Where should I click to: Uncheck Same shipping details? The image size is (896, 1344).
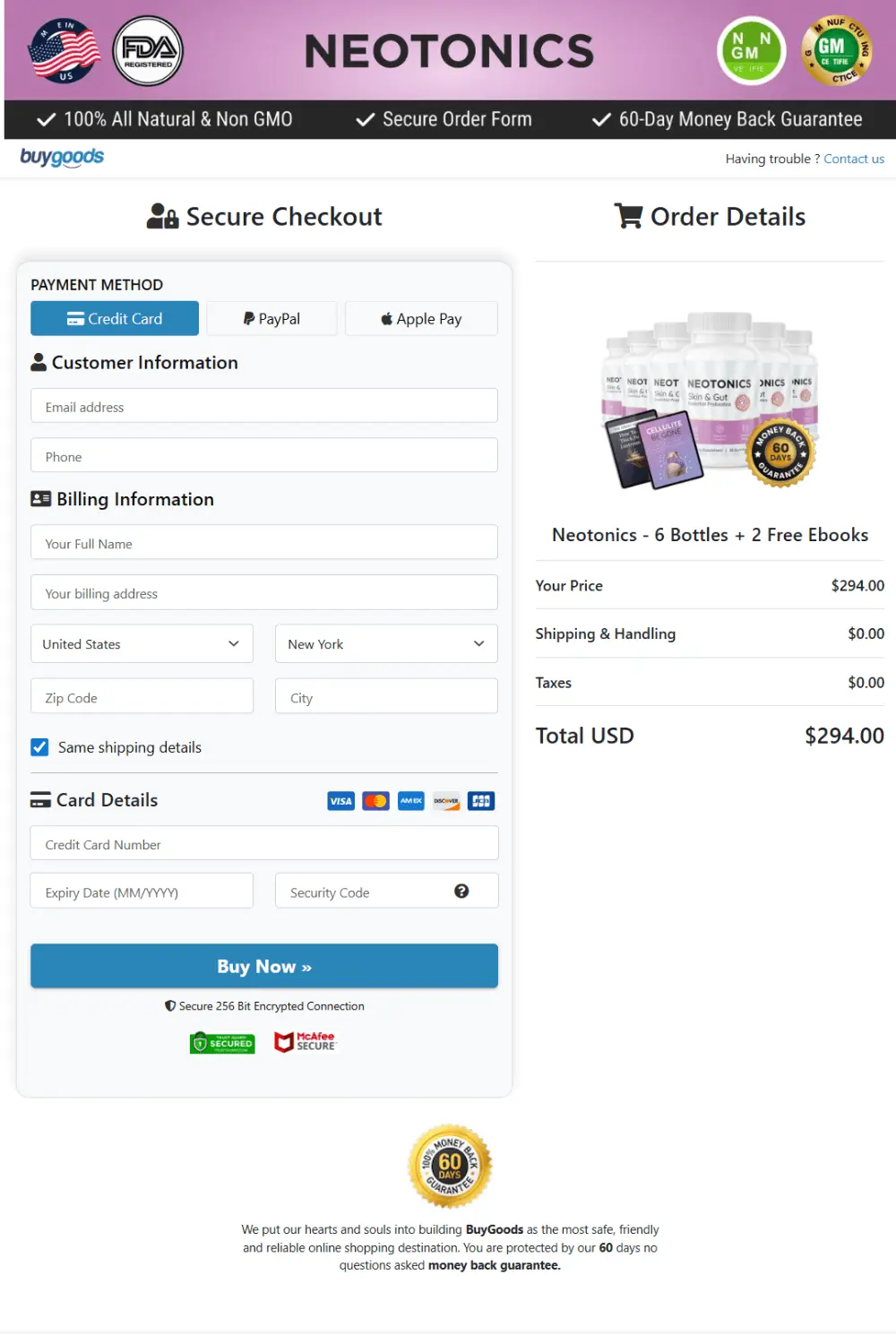click(39, 746)
